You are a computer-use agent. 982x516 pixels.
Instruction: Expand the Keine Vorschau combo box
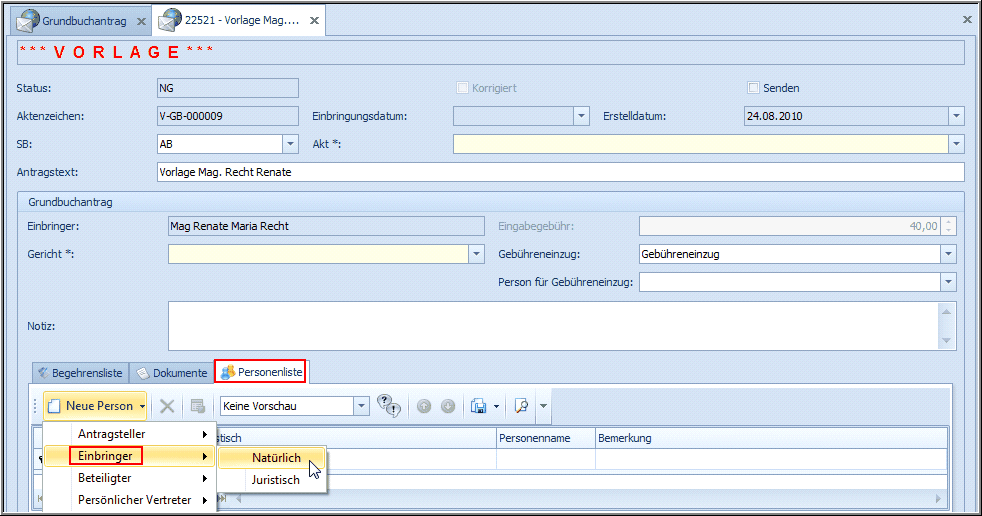pyautogui.click(x=361, y=406)
